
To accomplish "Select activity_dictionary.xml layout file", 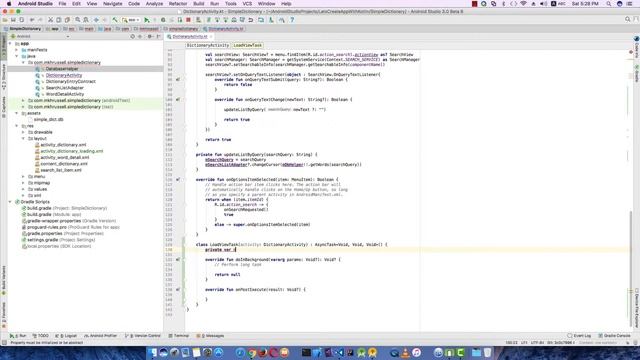I will 63,144.
